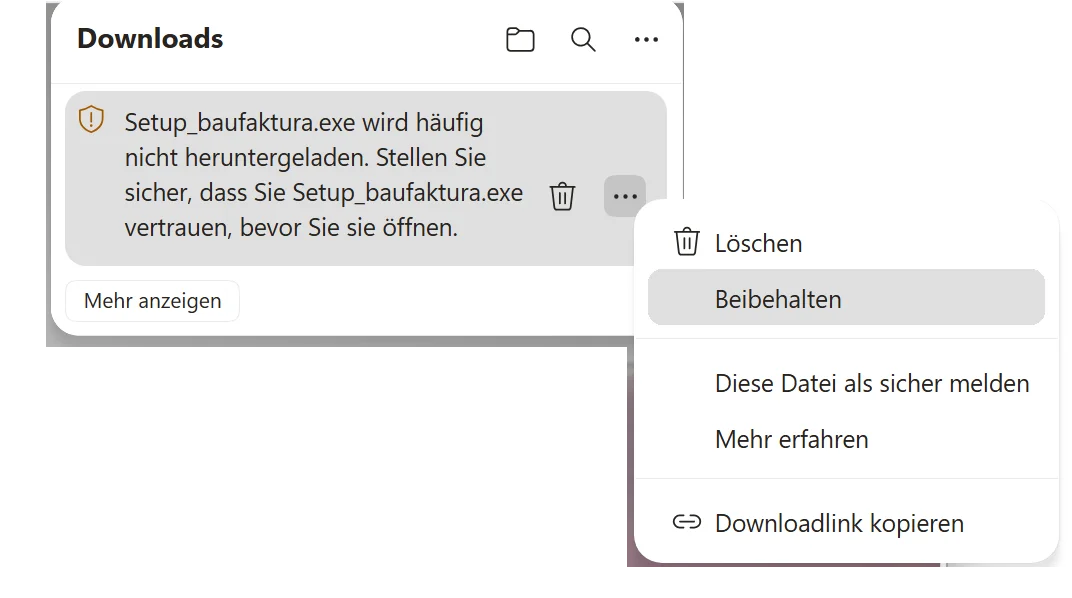
Task: Click 'sicher, dass Sie Setup_baufaktura.exe' text line
Action: 323,193
